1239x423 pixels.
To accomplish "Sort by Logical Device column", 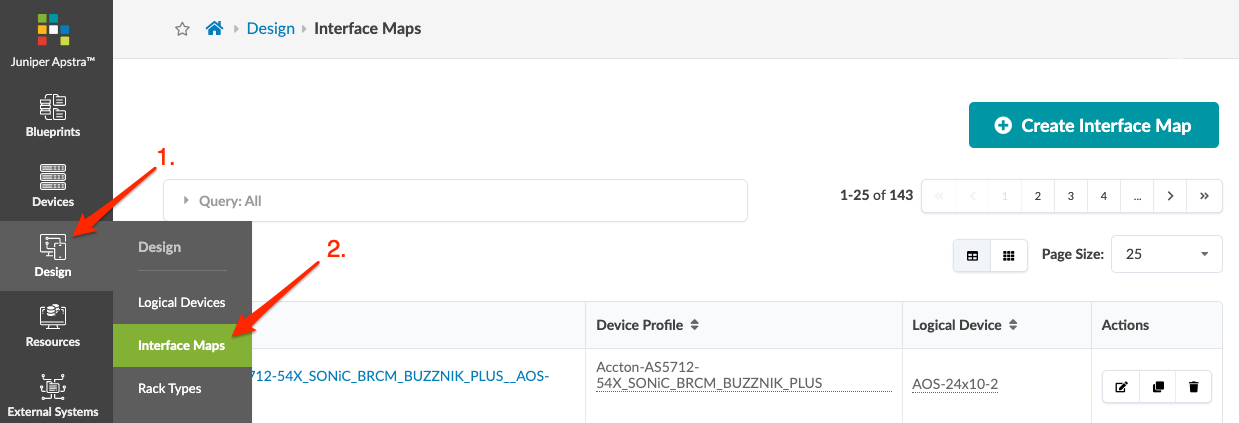I will [x=1012, y=325].
